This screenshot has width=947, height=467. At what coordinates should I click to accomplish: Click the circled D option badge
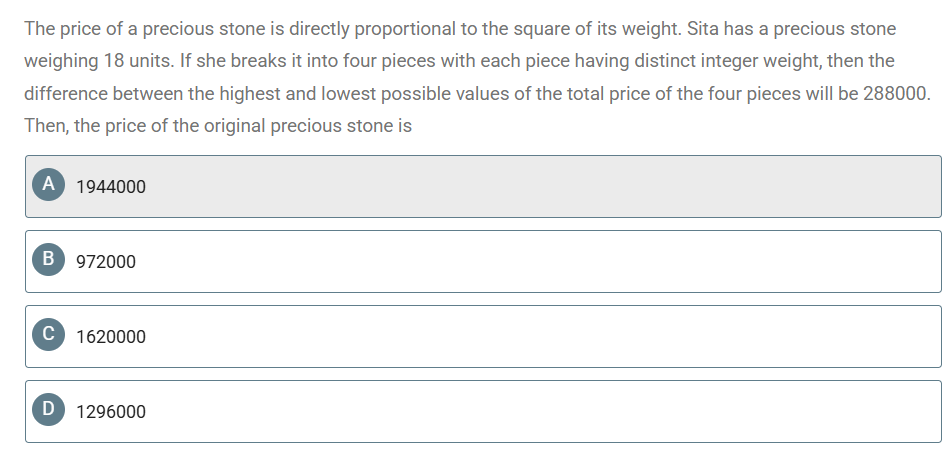48,409
